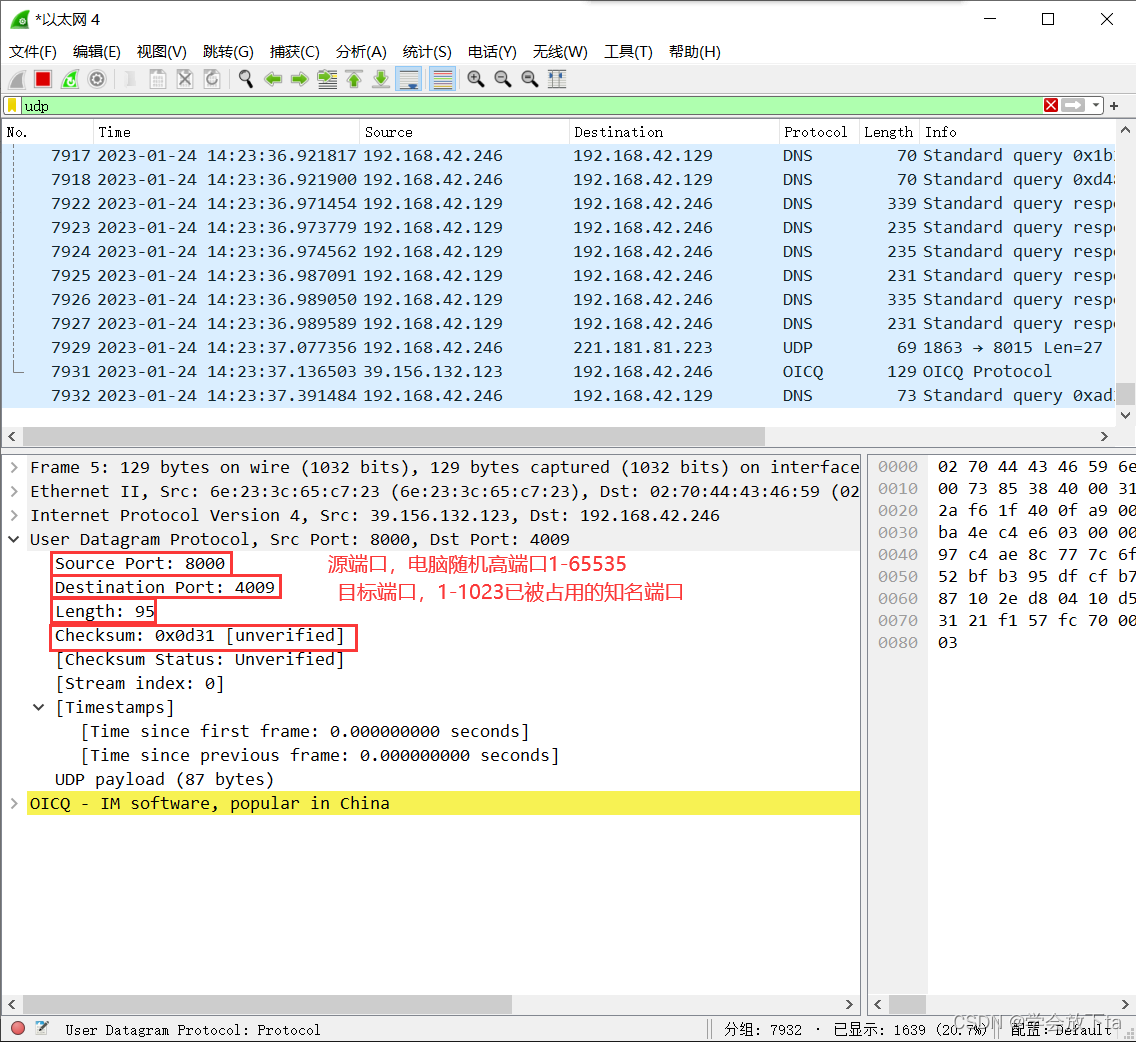Sort by the Protocol column header
Viewport: 1136px width, 1042px height.
819,132
